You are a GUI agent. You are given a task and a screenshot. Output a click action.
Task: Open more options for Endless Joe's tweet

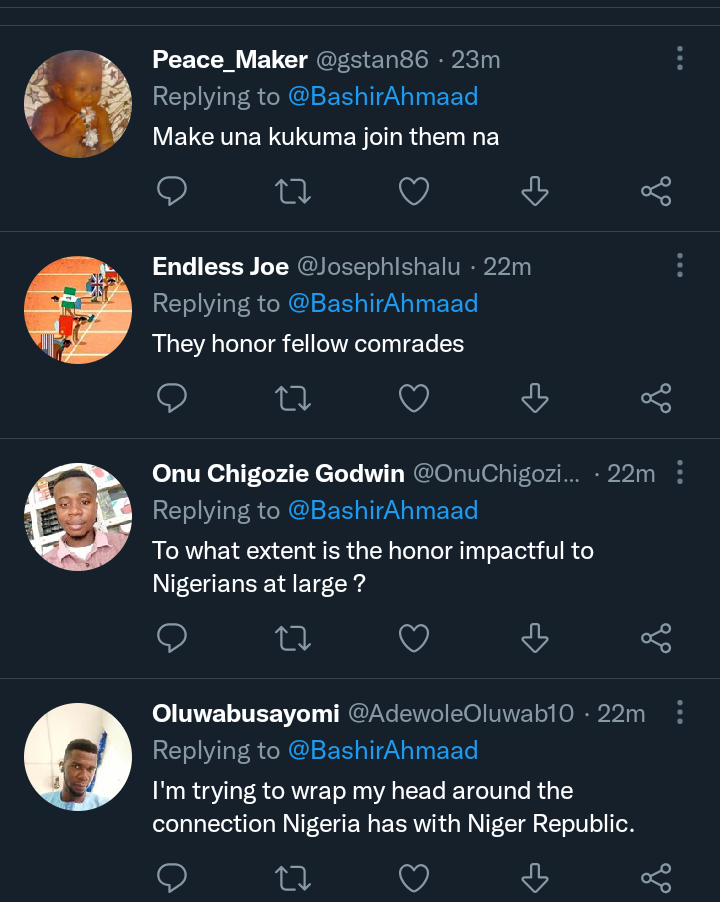[x=680, y=266]
